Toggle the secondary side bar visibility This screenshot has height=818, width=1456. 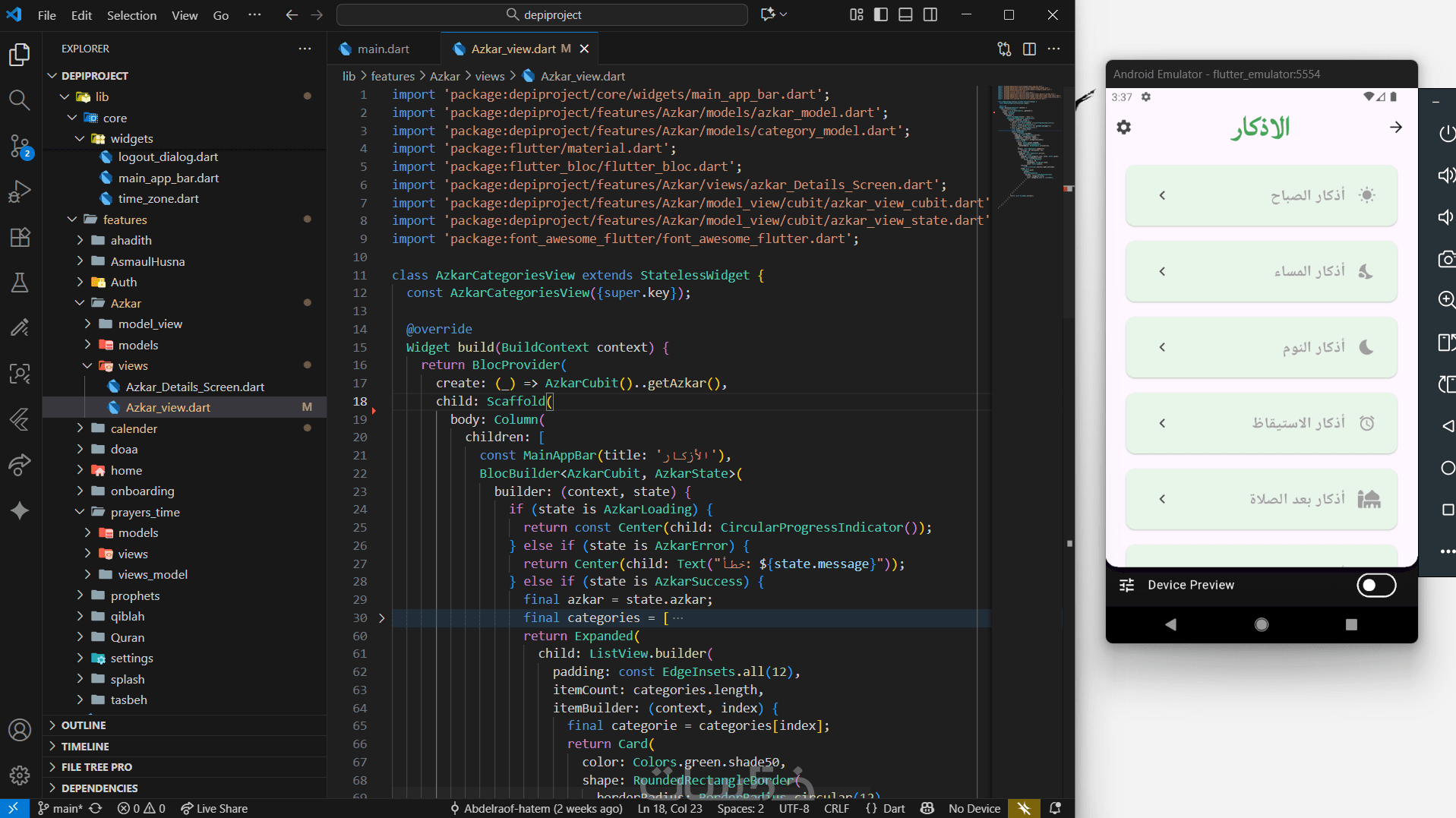(930, 14)
